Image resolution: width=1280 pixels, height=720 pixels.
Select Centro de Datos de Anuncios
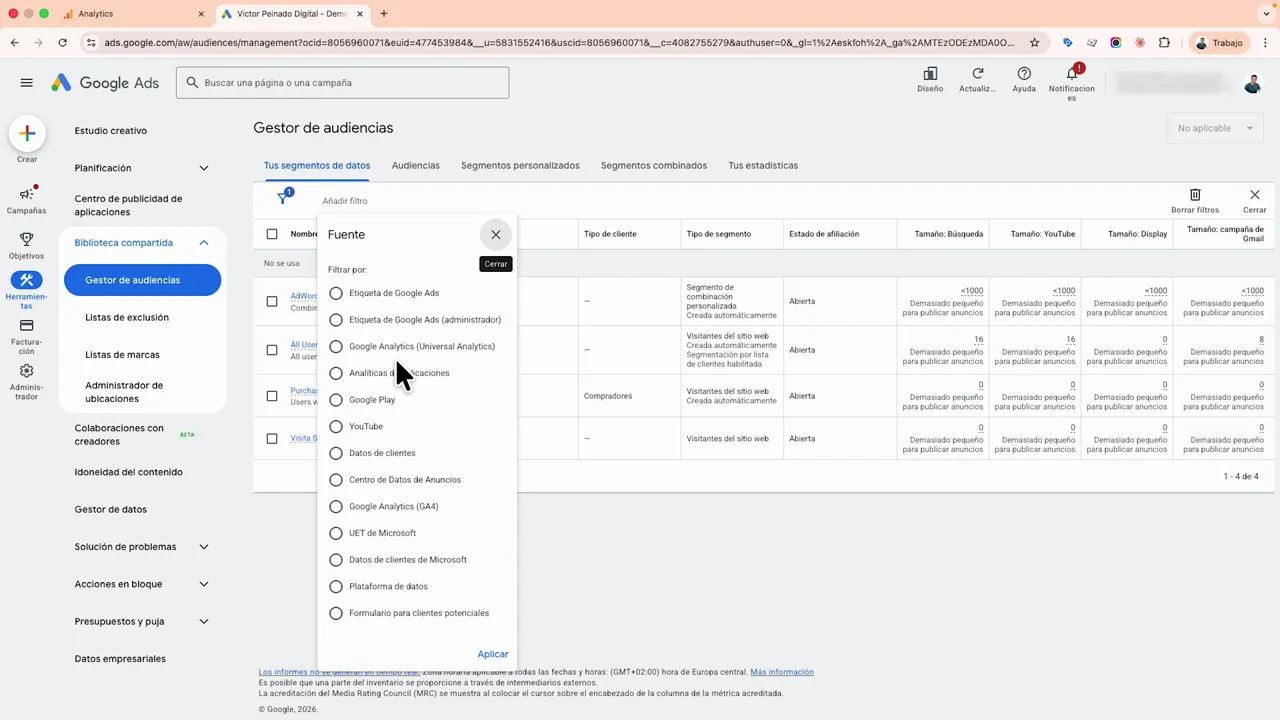coord(336,480)
